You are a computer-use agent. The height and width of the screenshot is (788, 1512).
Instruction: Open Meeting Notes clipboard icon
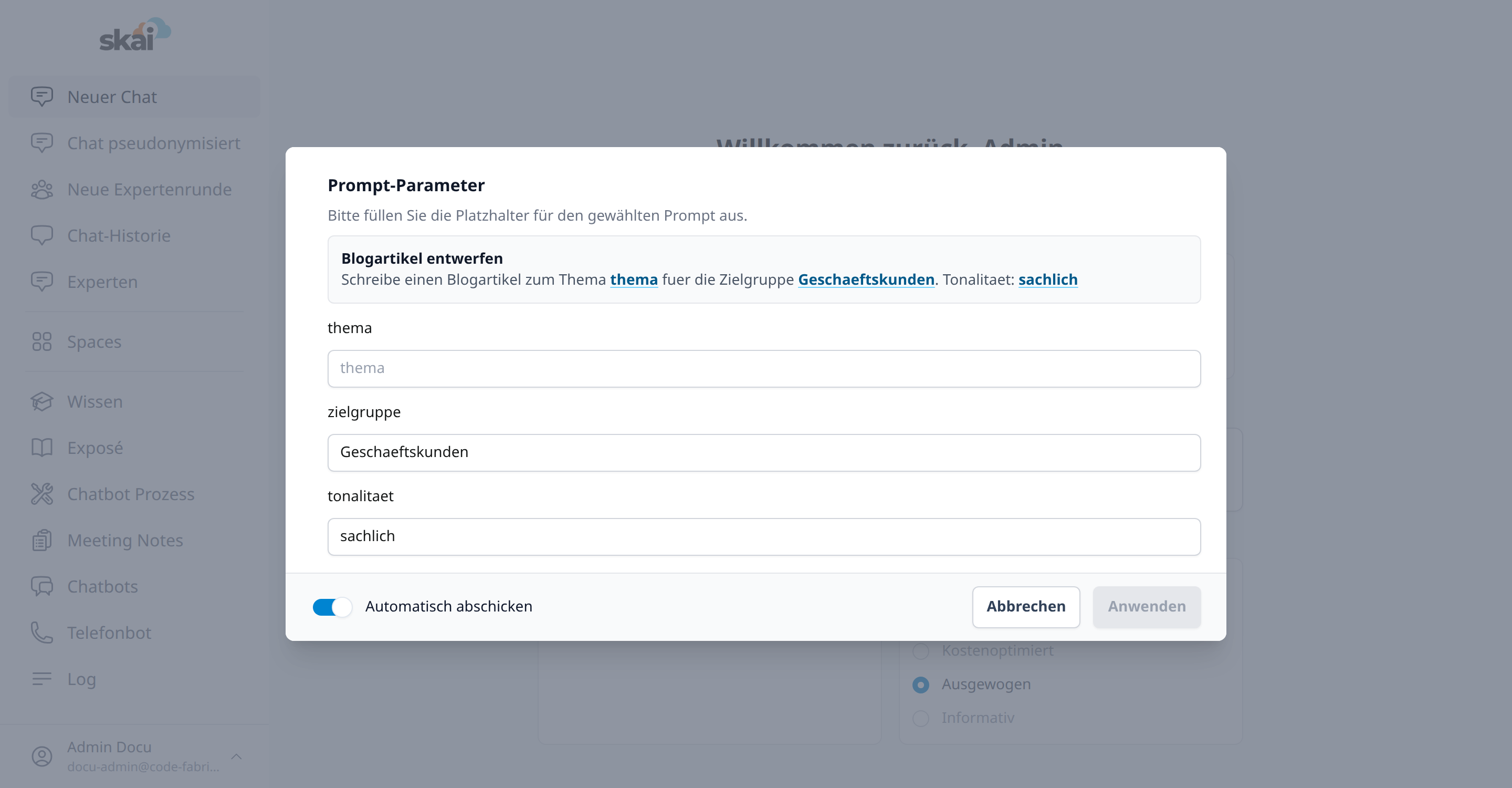coord(41,540)
